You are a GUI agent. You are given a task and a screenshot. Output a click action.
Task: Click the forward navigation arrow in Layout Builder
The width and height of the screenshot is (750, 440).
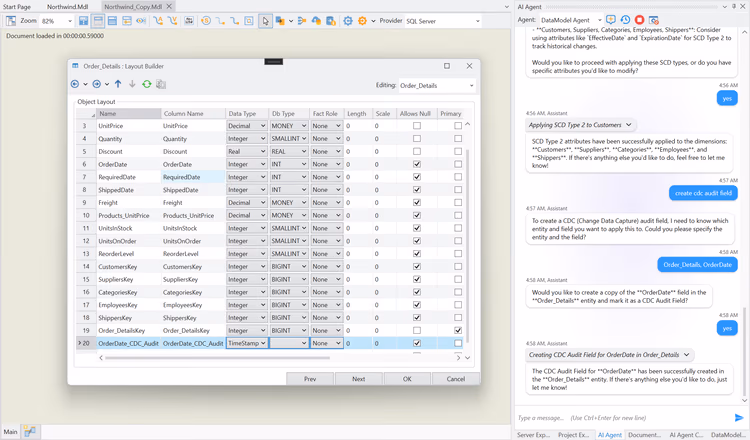point(97,84)
